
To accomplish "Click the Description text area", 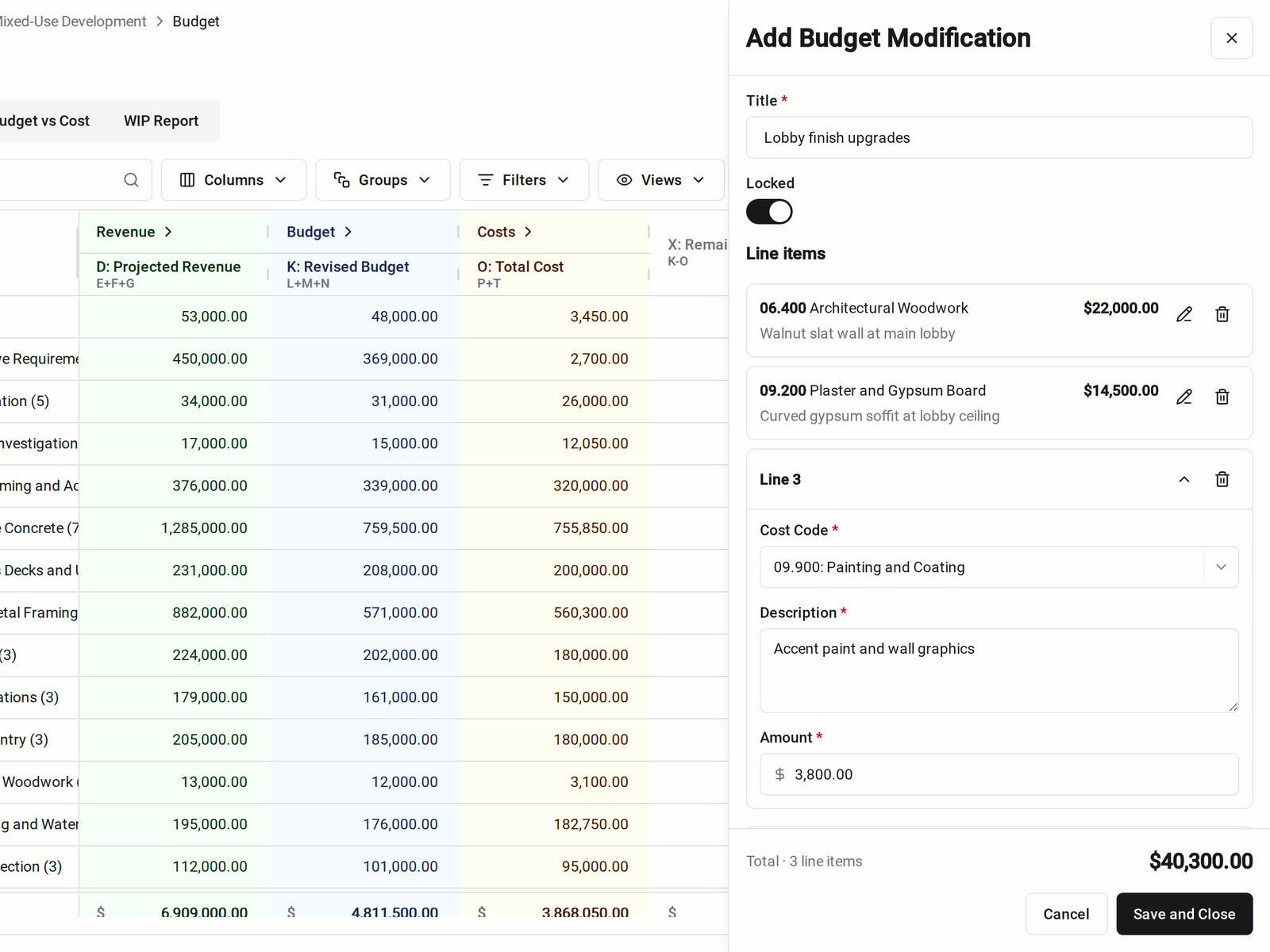I will click(999, 670).
